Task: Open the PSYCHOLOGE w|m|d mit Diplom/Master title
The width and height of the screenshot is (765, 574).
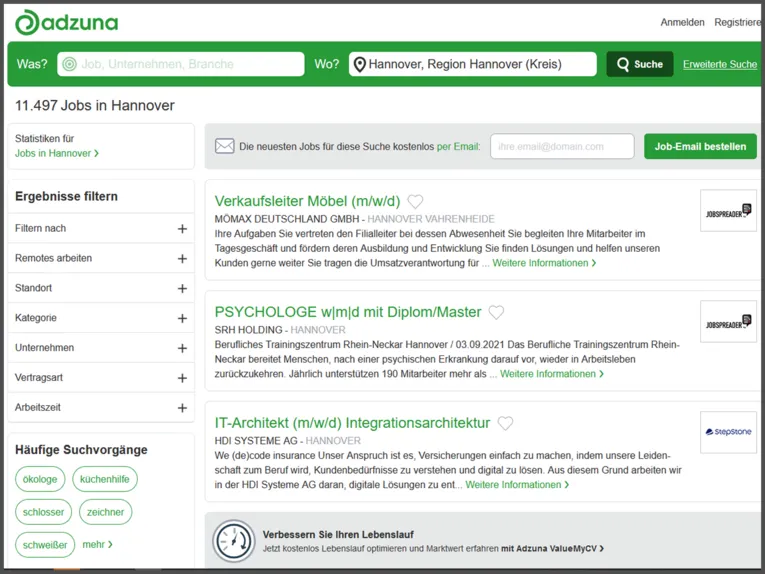Action: 348,312
